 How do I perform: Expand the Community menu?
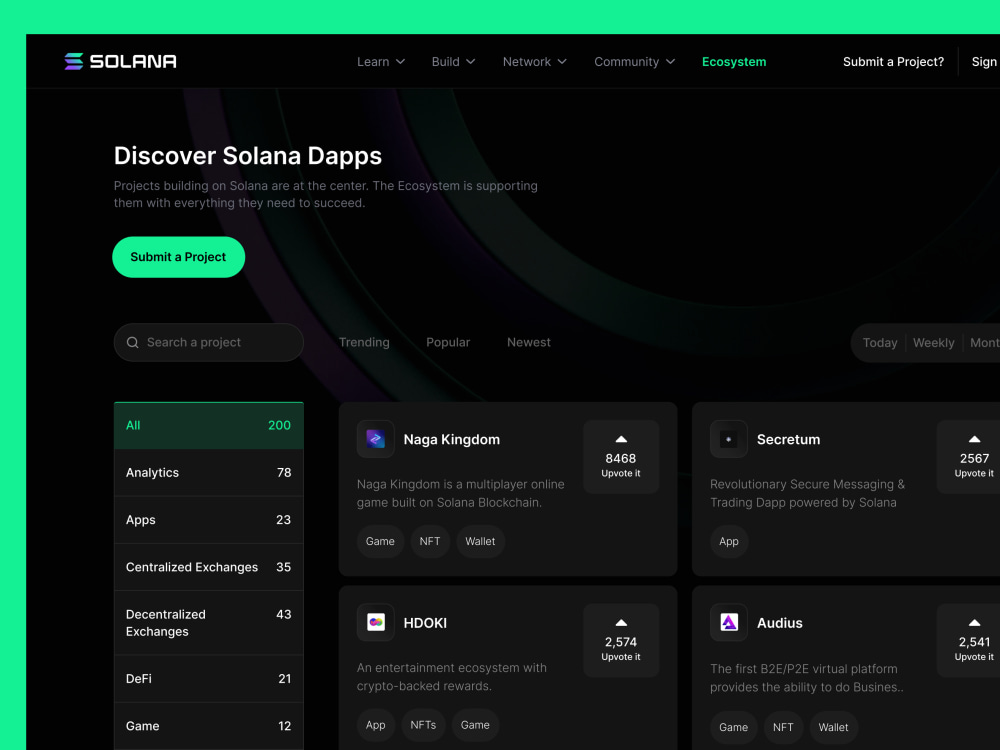[x=635, y=62]
